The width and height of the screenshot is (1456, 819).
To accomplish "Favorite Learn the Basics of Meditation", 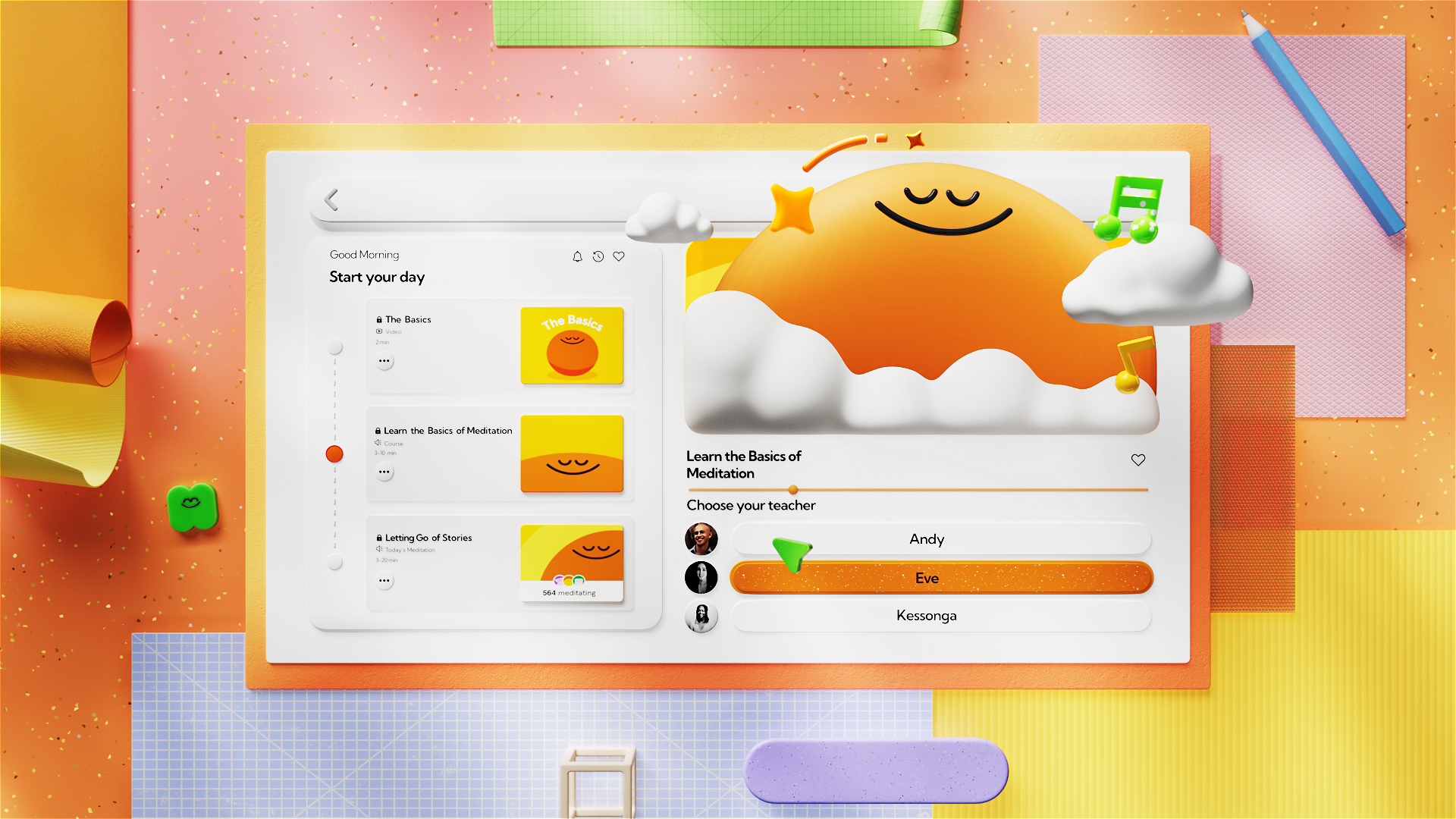I will click(x=1137, y=460).
